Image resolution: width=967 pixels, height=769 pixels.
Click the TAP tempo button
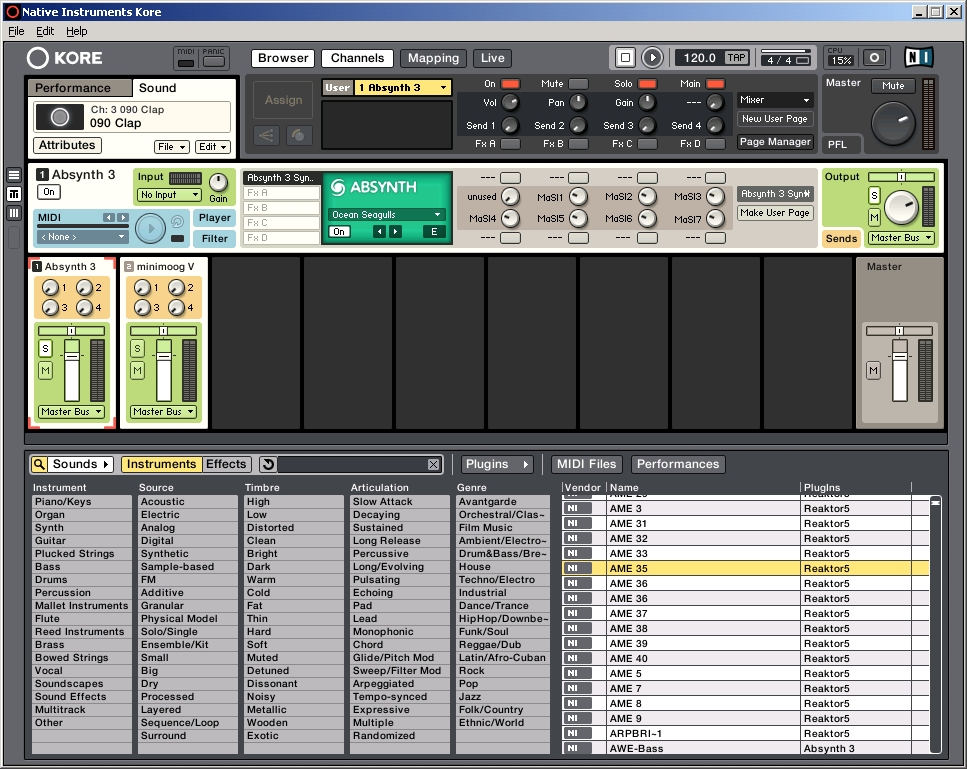(x=736, y=58)
